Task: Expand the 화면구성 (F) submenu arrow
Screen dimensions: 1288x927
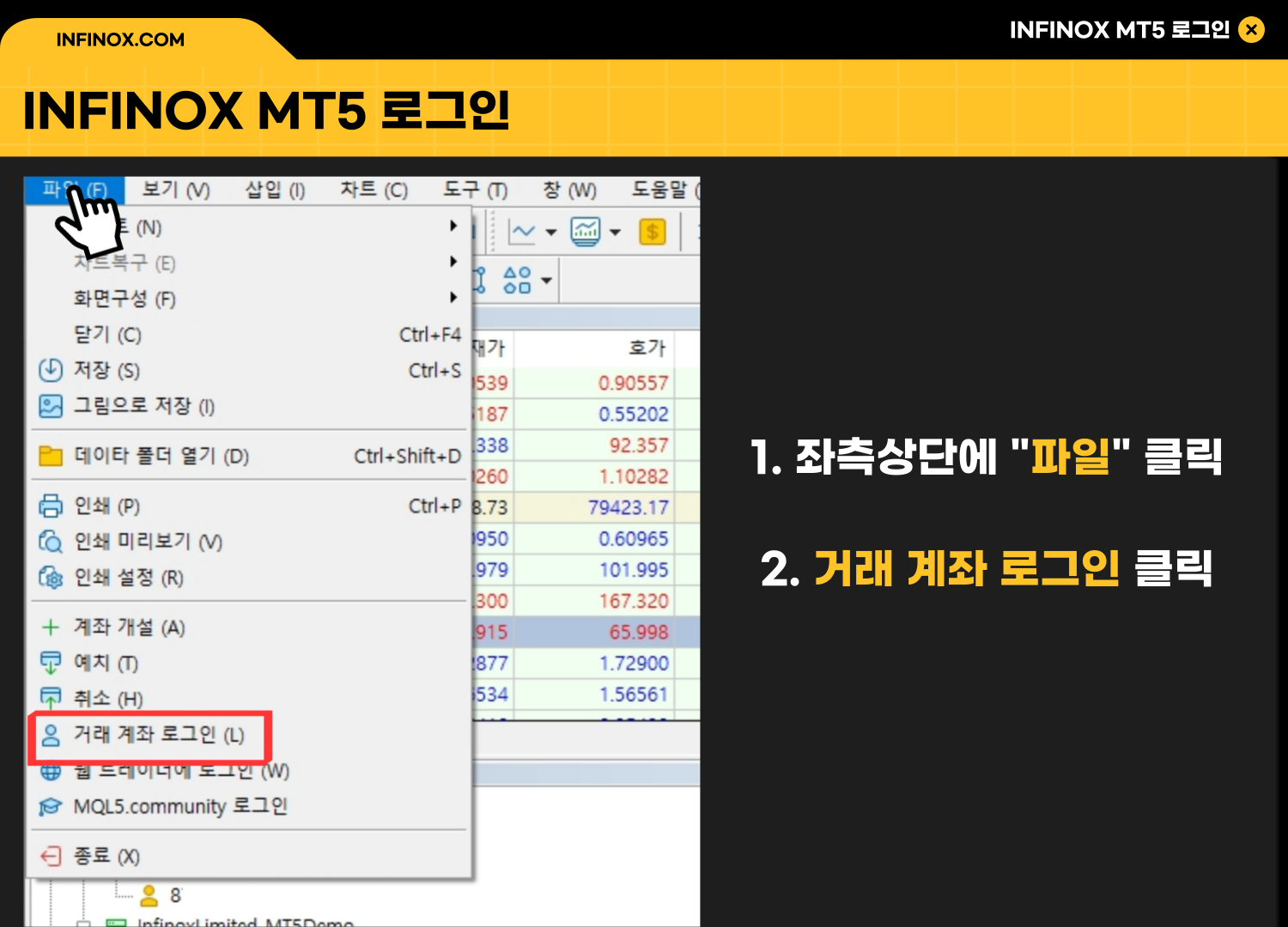Action: (453, 298)
